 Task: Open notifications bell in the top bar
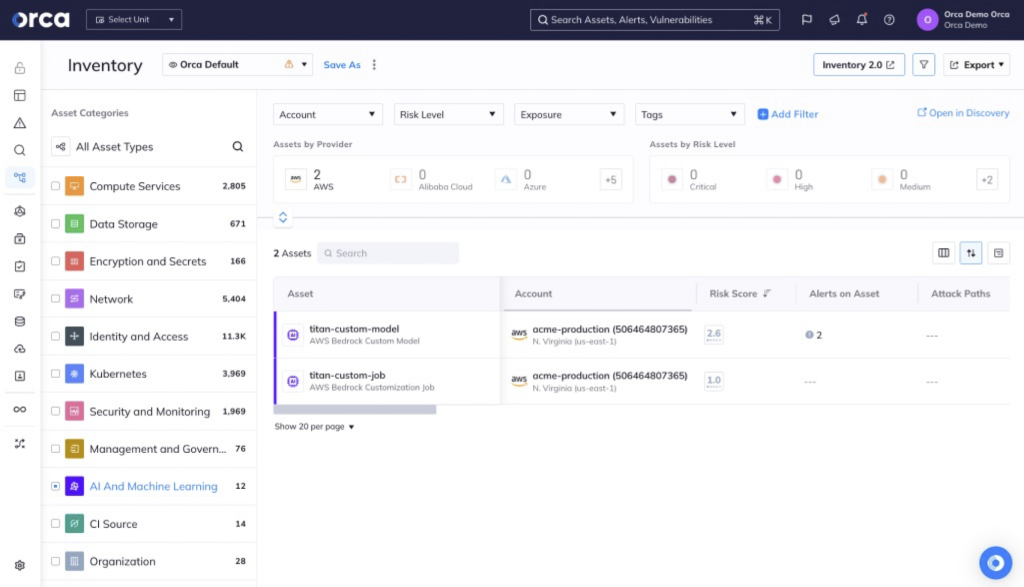coord(861,19)
